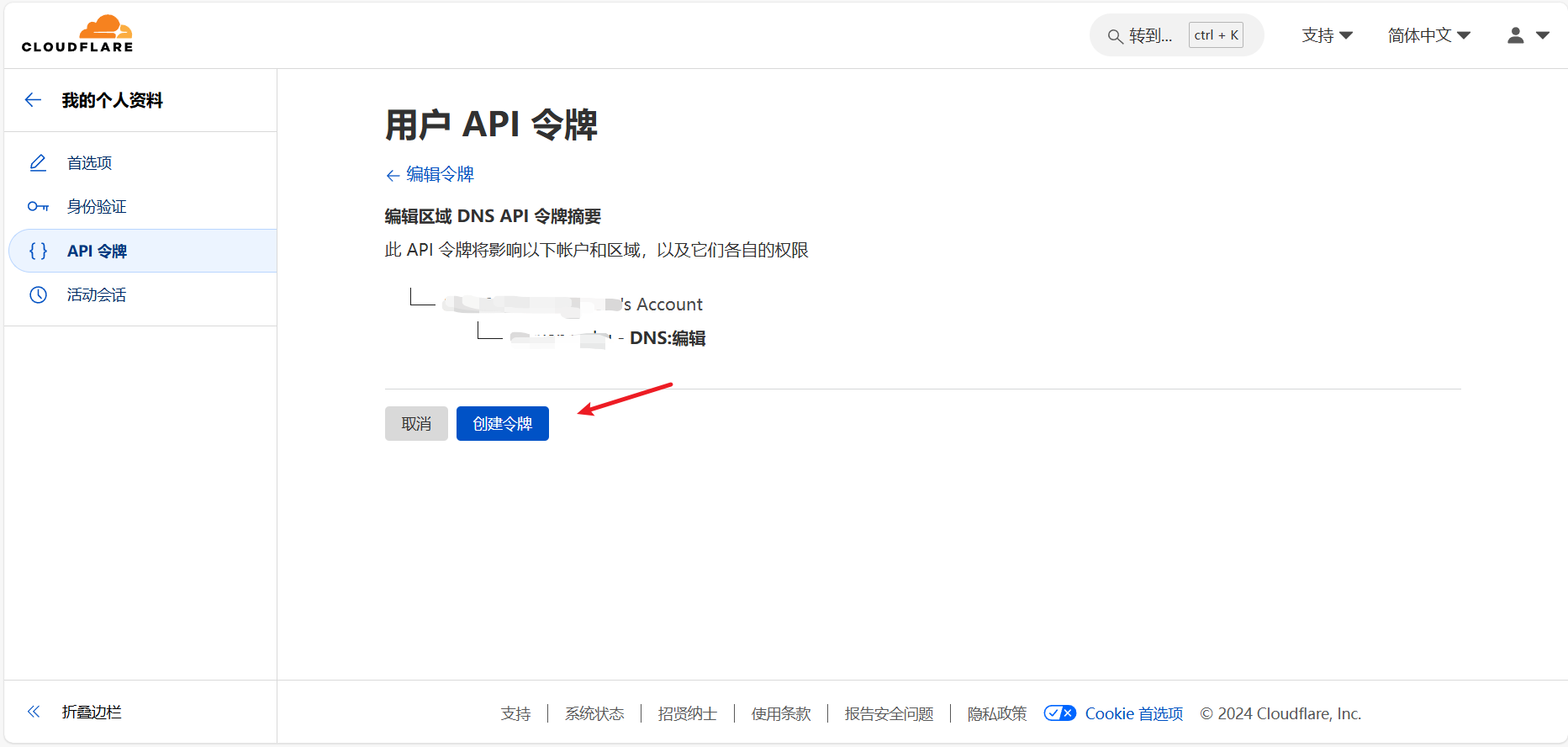Go back via 编辑令牌 link

(x=430, y=174)
